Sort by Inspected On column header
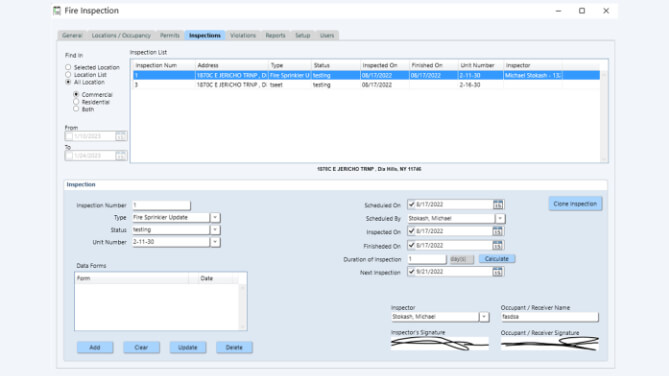The height and width of the screenshot is (376, 669). click(384, 65)
